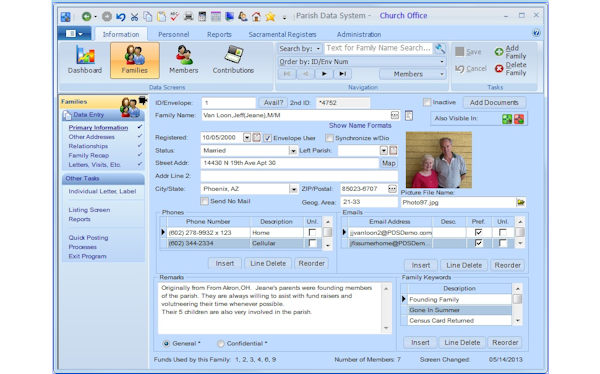This screenshot has height=374, width=600.
Task: Switch to the Information tab
Action: pos(121,34)
